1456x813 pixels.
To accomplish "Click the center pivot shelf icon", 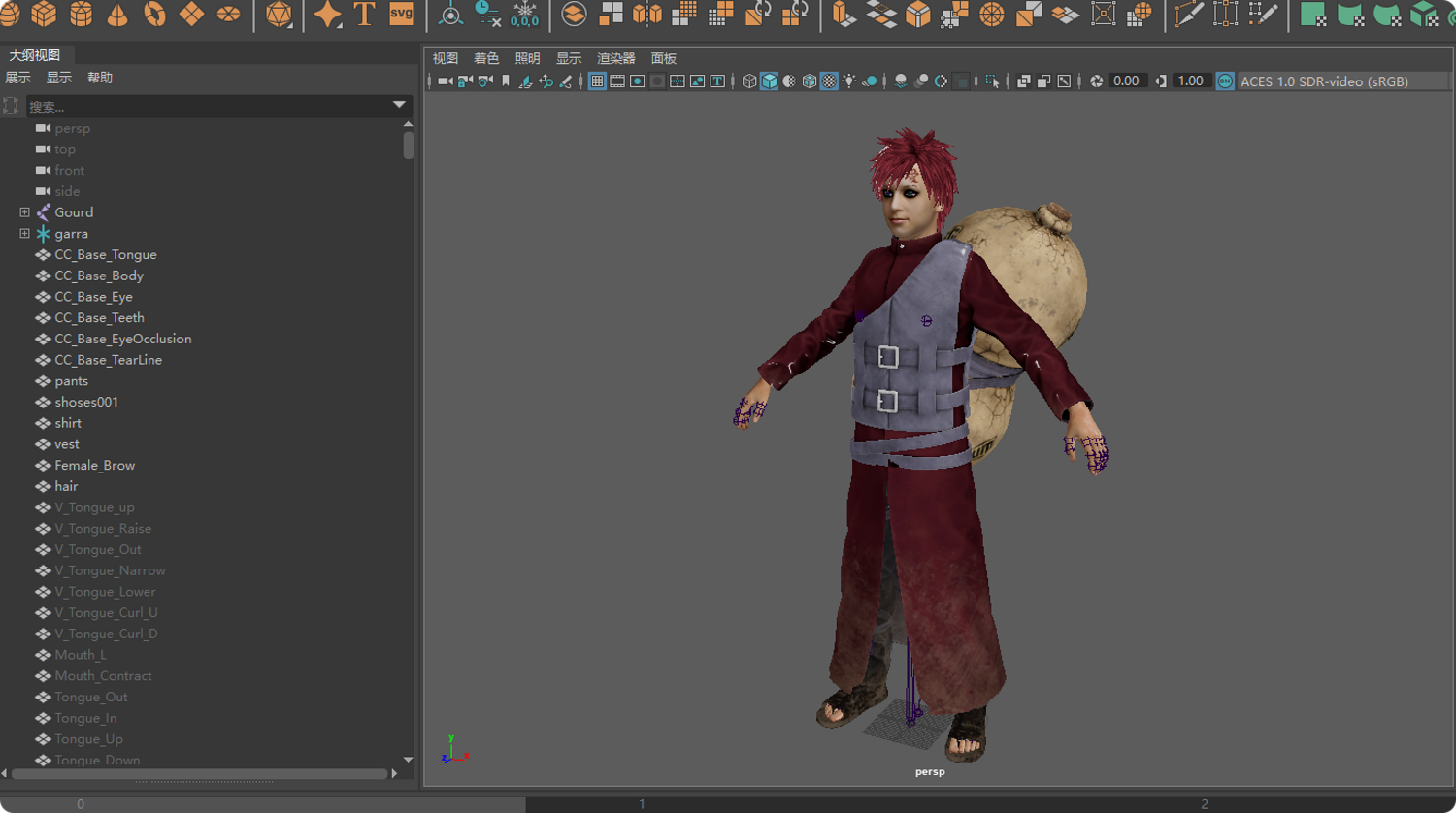I will pos(450,15).
